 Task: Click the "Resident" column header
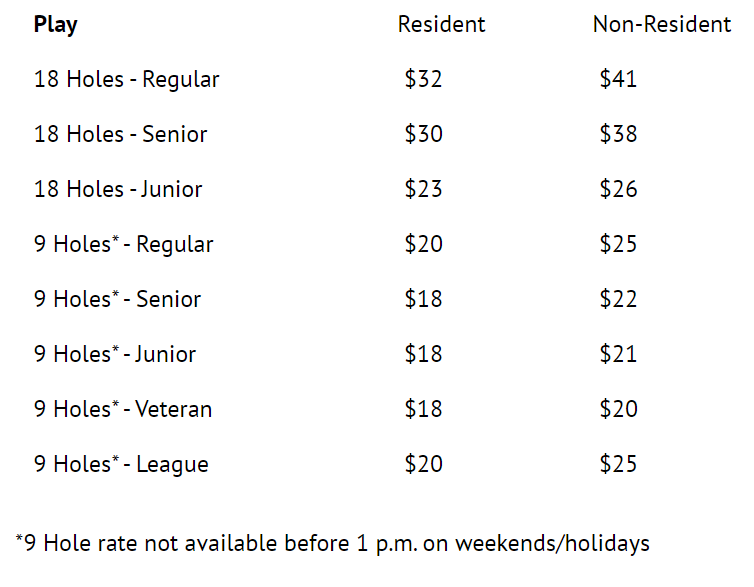pos(441,25)
